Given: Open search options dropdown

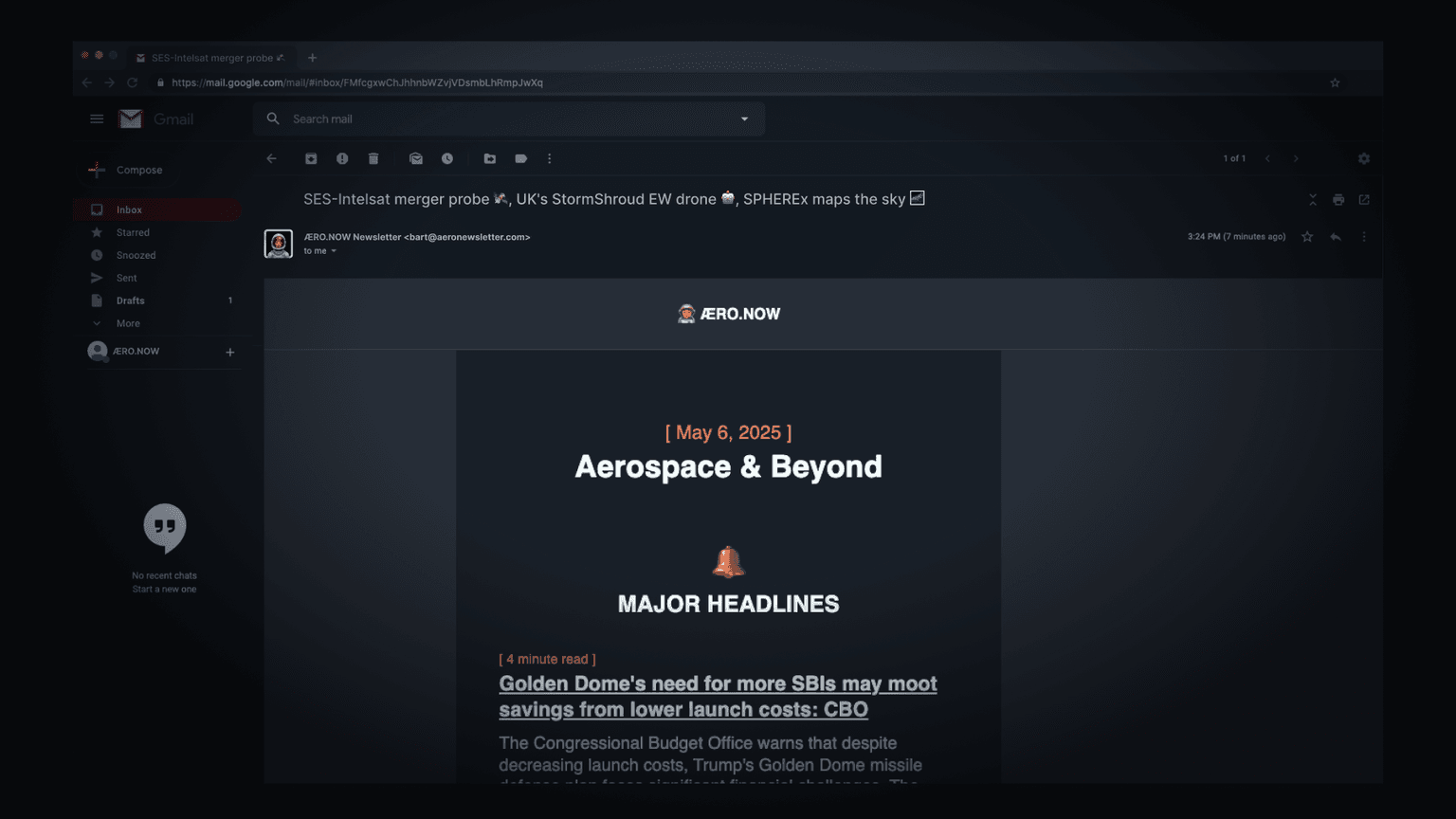Looking at the screenshot, I should point(745,118).
